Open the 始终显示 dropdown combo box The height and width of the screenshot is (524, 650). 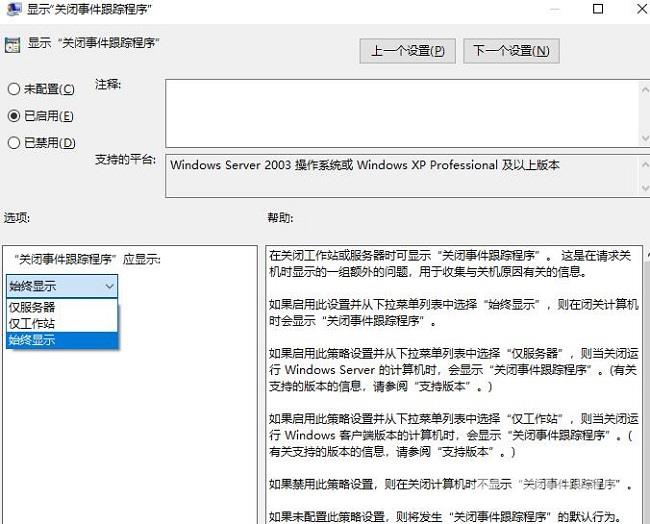pos(62,286)
